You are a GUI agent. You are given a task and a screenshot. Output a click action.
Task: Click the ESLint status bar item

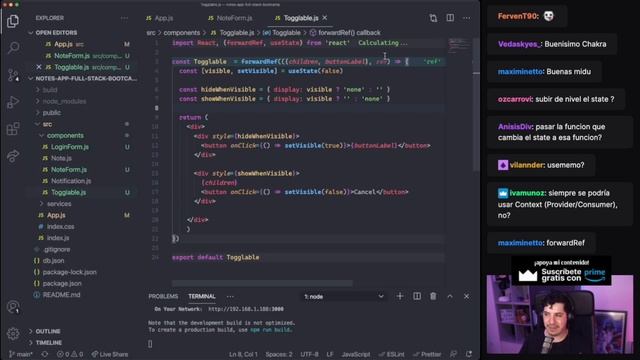[391, 354]
